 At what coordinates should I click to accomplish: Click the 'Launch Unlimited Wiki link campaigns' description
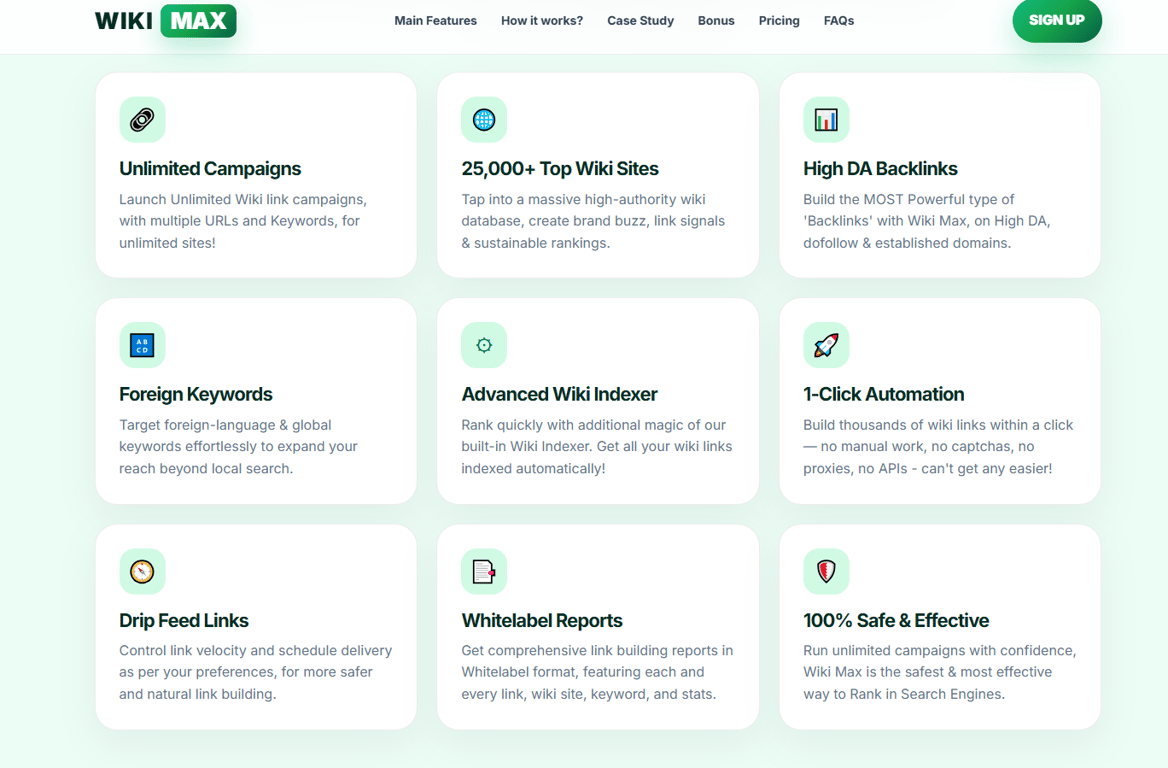tap(243, 221)
